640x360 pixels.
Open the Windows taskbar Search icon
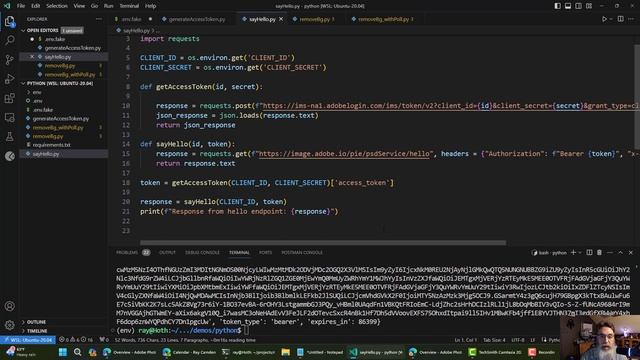point(78,352)
